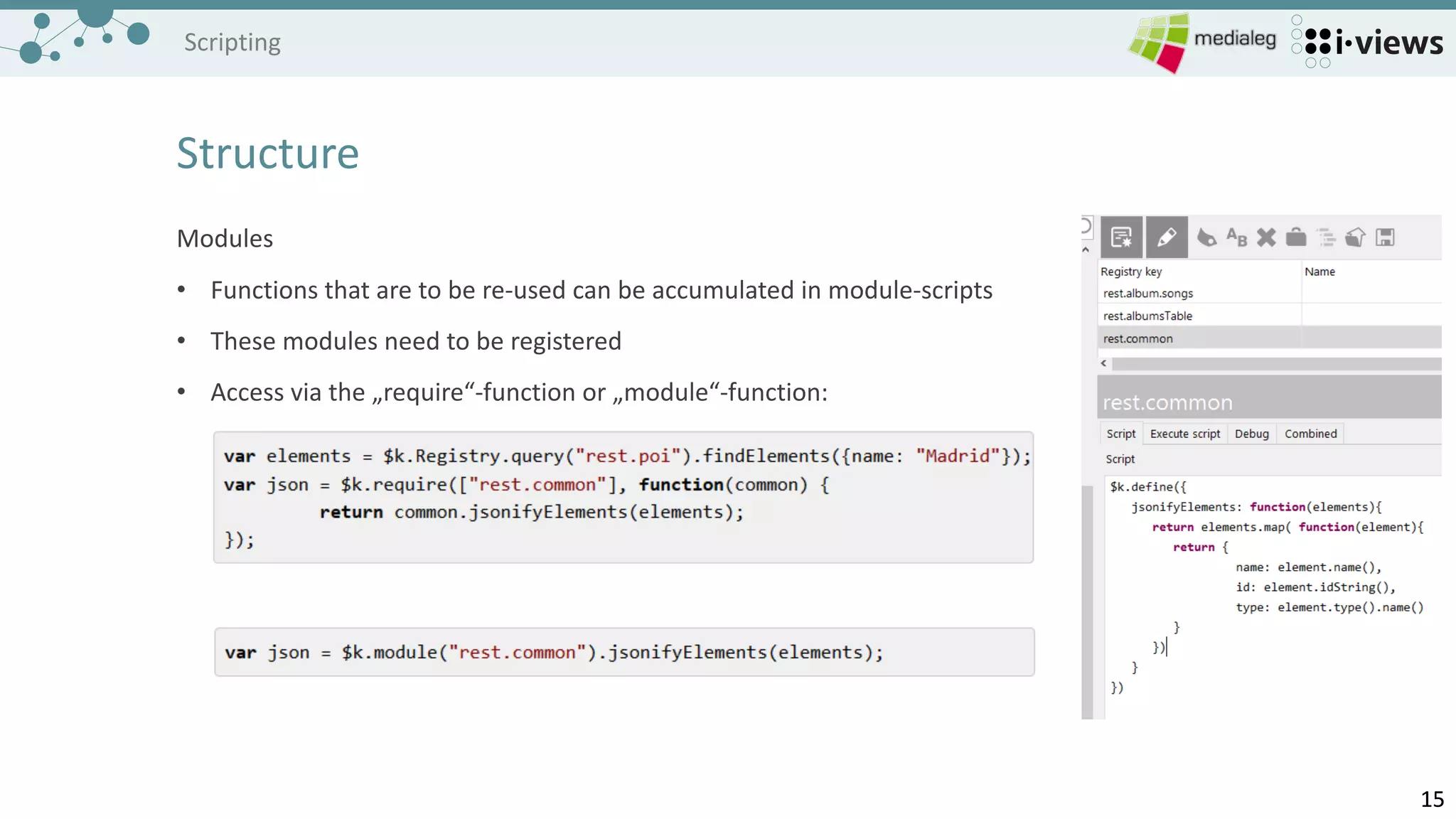1456x819 pixels.
Task: Click the left arrow of horizontal scrollbar
Action: click(x=1103, y=363)
